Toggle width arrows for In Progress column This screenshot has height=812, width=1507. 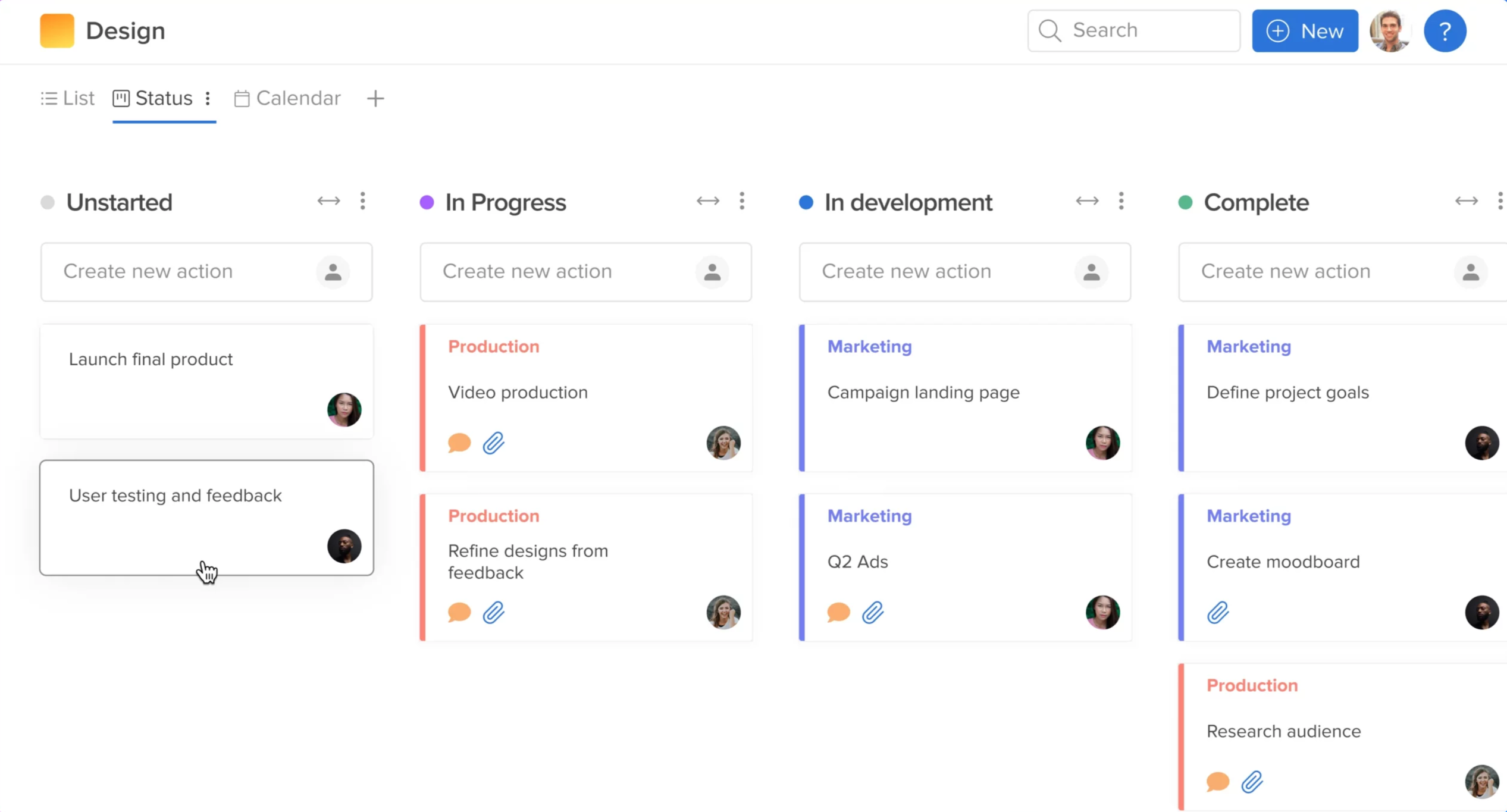pyautogui.click(x=707, y=202)
